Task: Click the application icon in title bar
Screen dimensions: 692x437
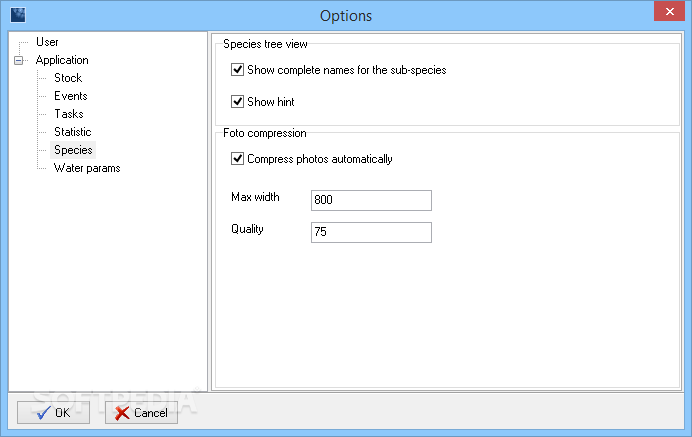Action: click(18, 15)
